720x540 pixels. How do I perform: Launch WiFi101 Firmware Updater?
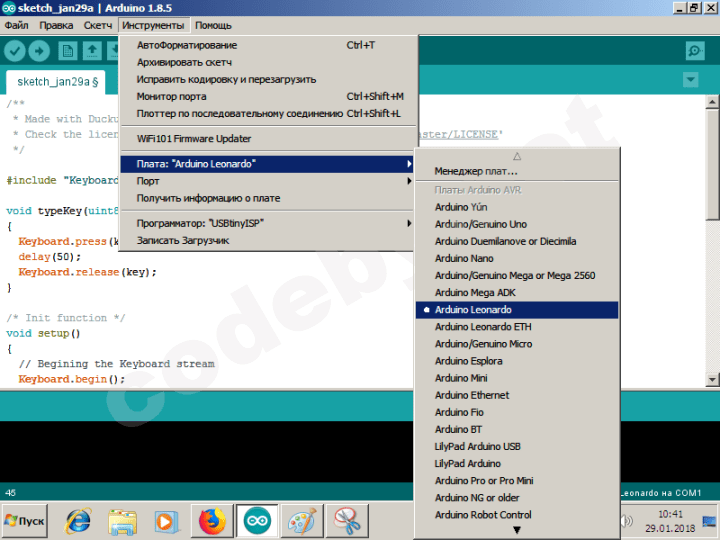coord(269,138)
